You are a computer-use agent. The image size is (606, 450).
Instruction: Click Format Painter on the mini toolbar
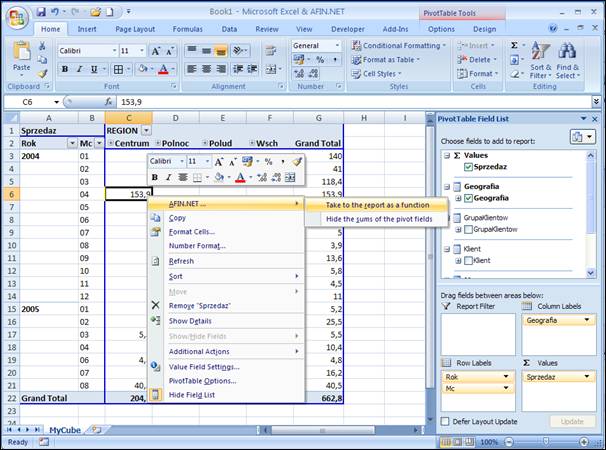point(297,161)
